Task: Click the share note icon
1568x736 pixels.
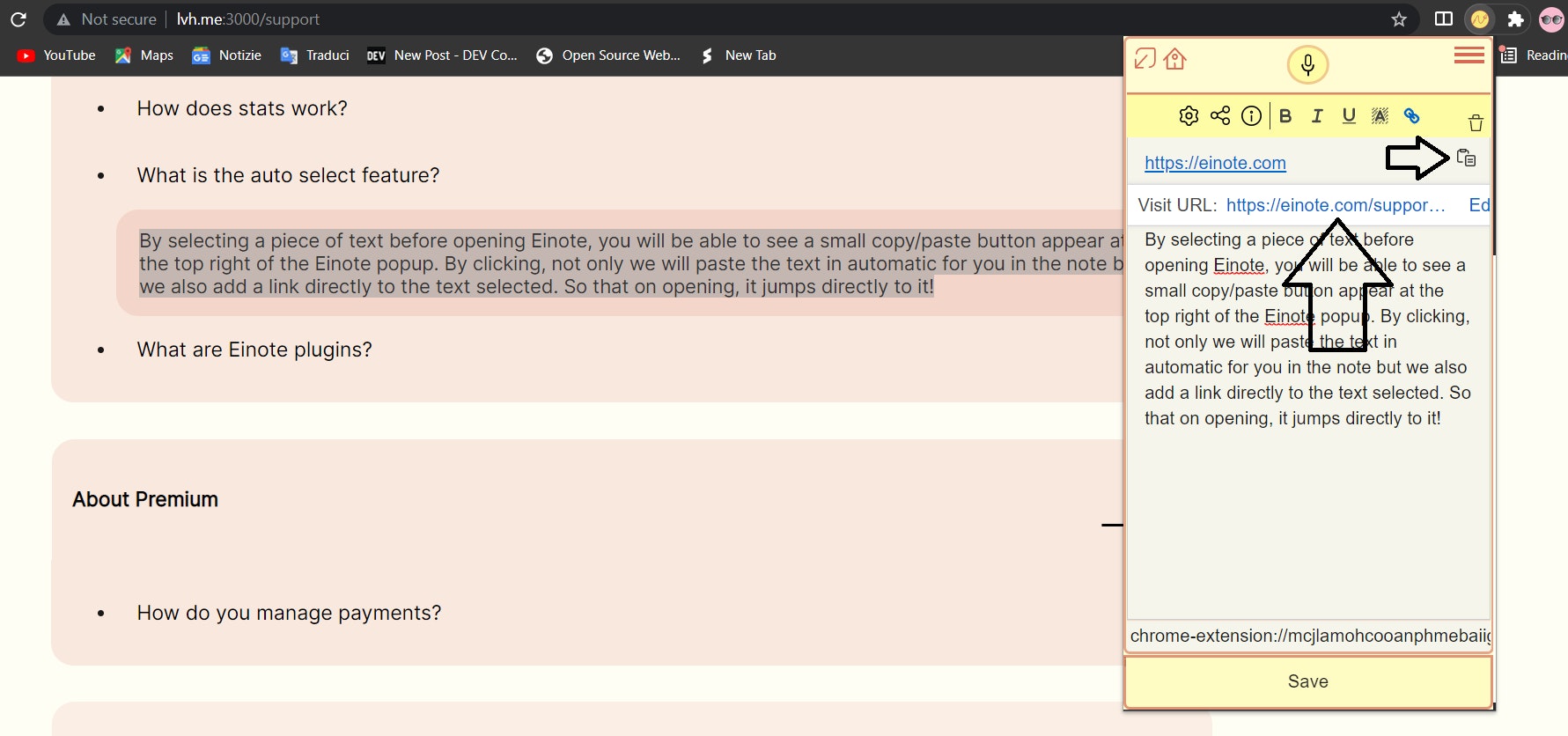Action: point(1220,116)
